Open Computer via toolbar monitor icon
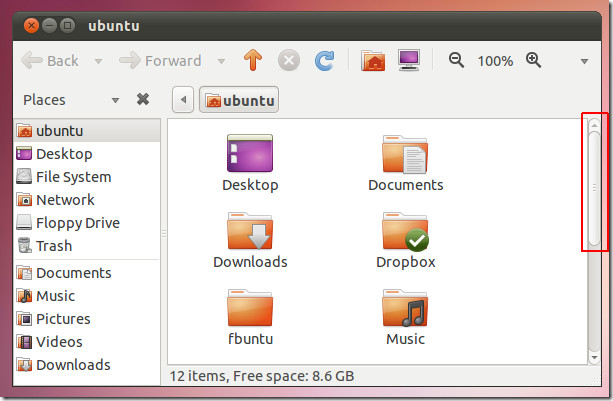This screenshot has width=613, height=401. [408, 61]
